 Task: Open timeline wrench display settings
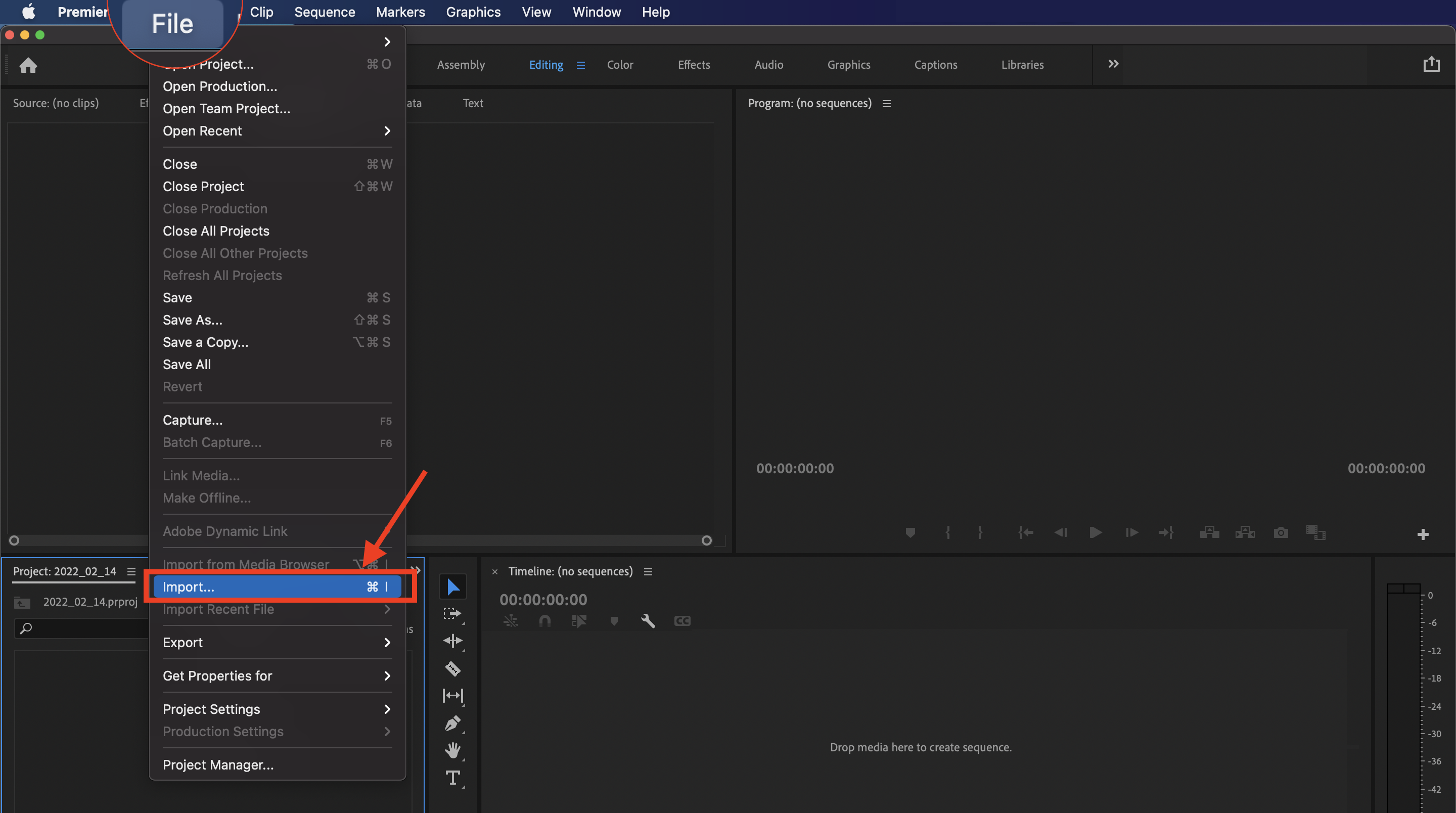648,621
